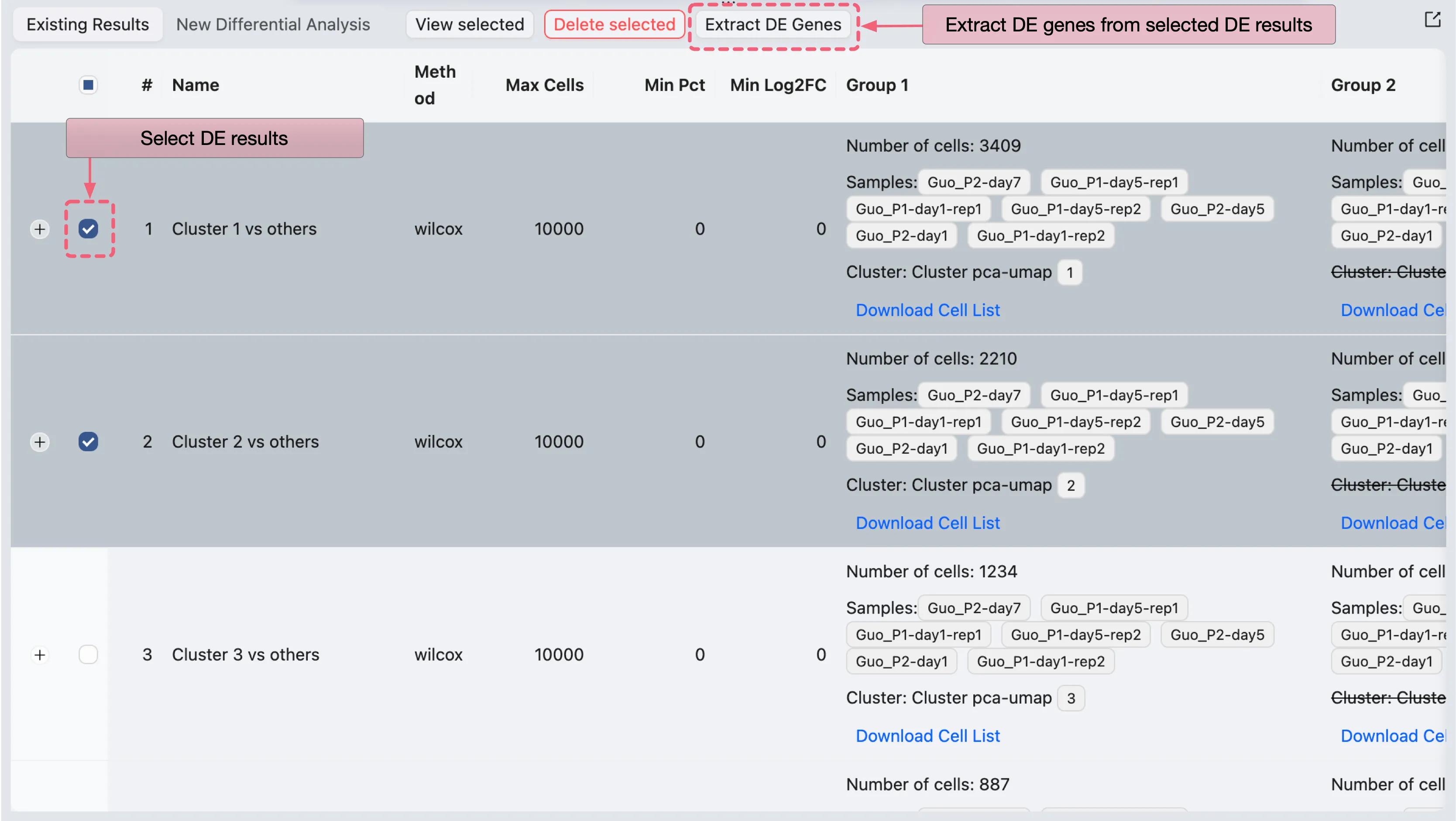The width and height of the screenshot is (1456, 821).
Task: Uncheck Cluster 1 vs others checkbox
Action: [88, 229]
